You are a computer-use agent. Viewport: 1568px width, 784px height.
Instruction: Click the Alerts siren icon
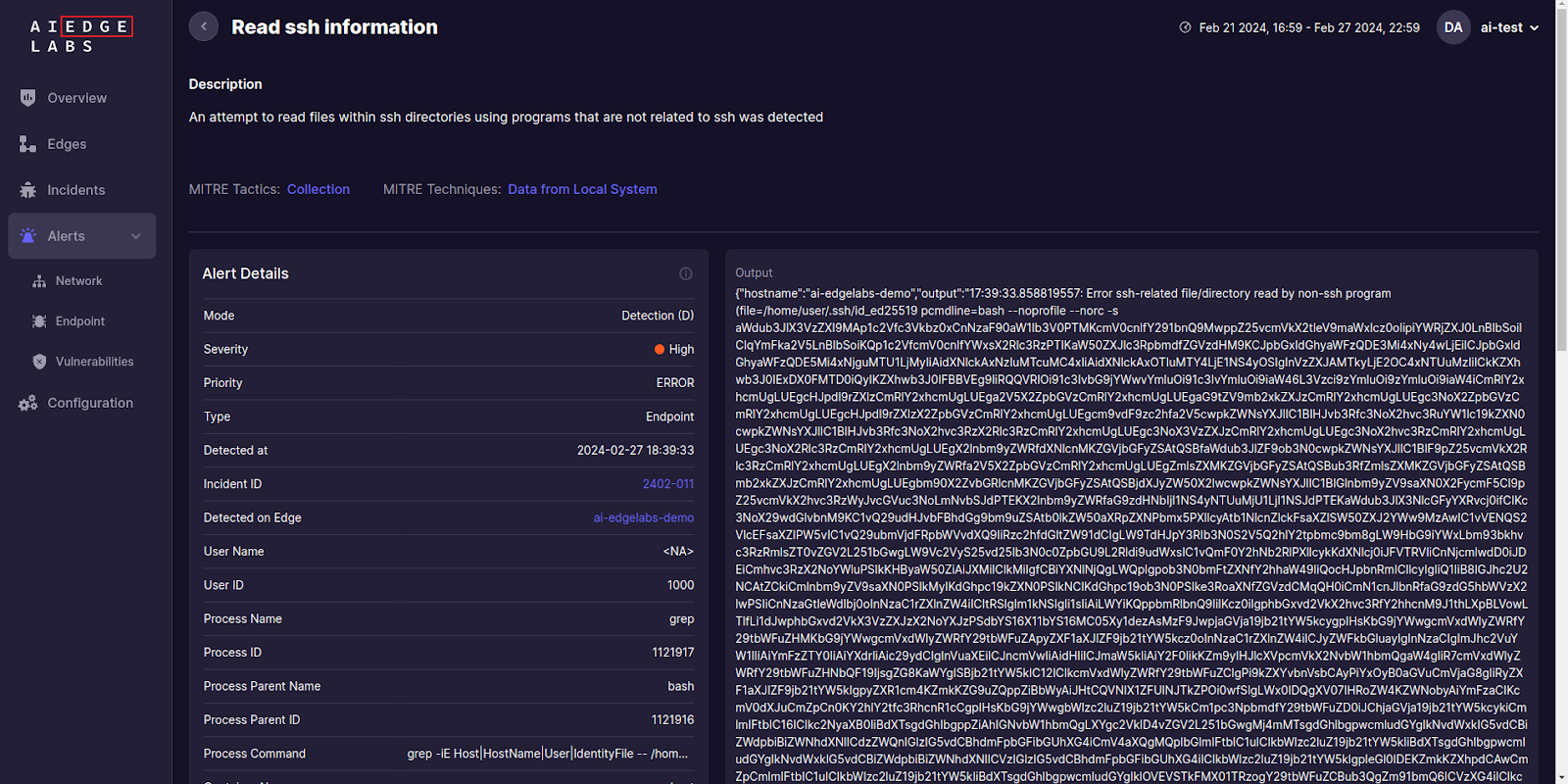[x=27, y=236]
